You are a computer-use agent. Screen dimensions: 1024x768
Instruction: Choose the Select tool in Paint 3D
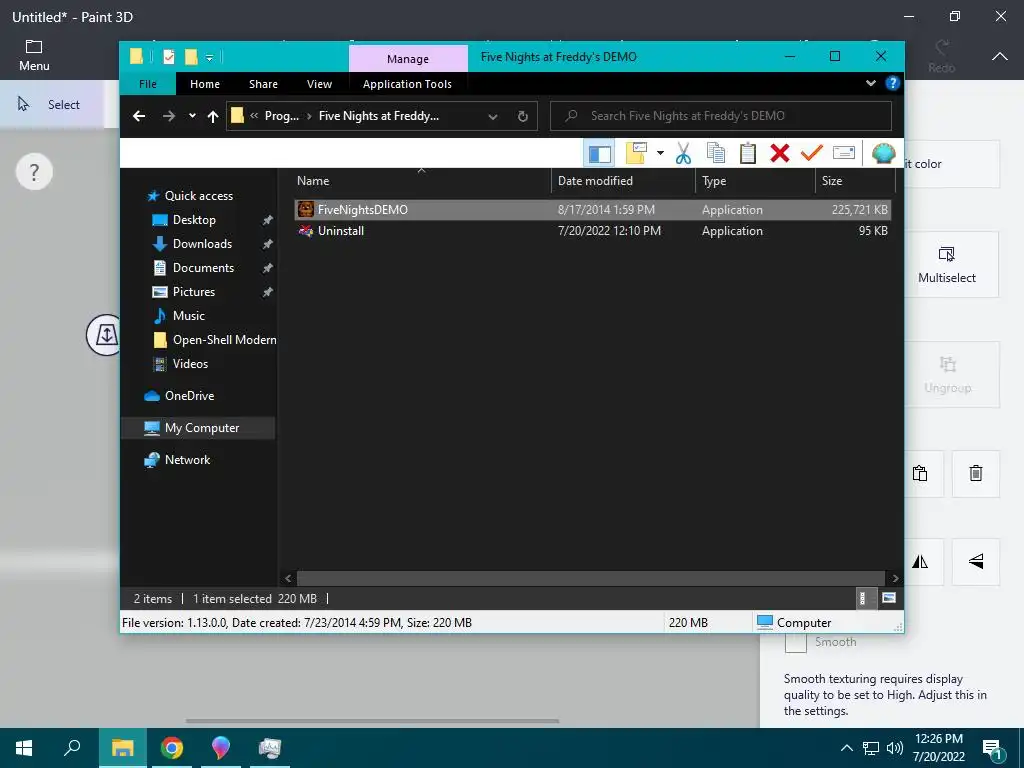point(50,104)
